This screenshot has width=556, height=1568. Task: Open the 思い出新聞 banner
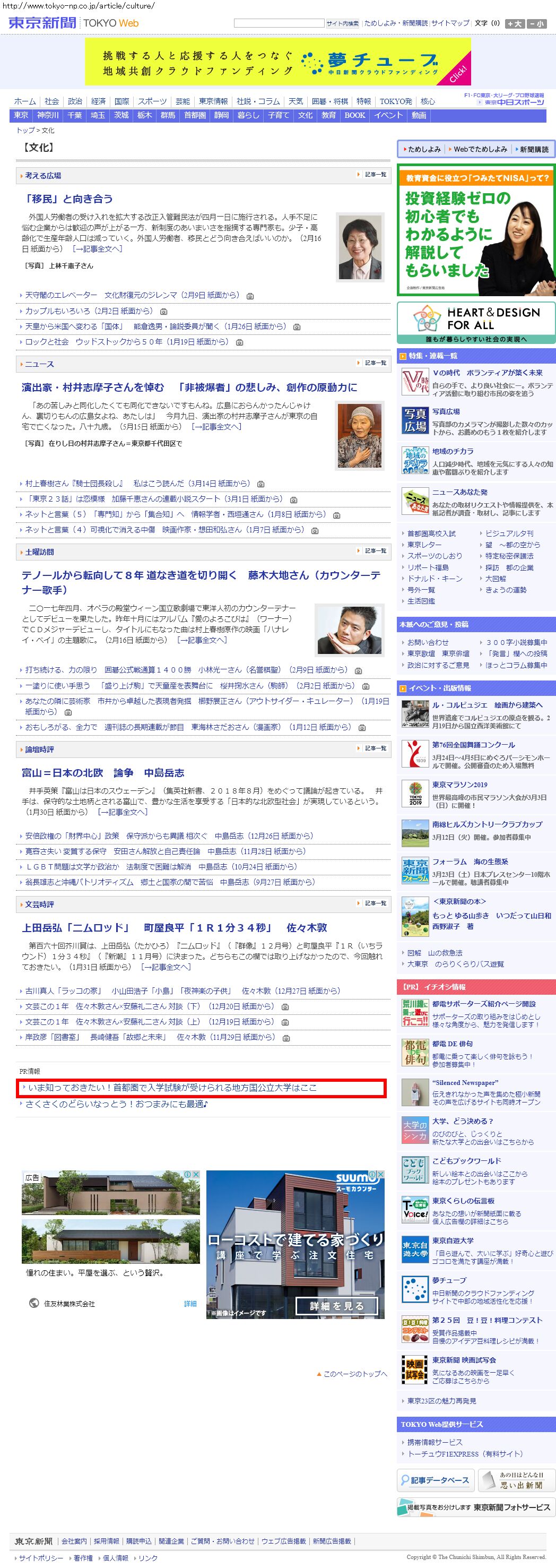517,1480
